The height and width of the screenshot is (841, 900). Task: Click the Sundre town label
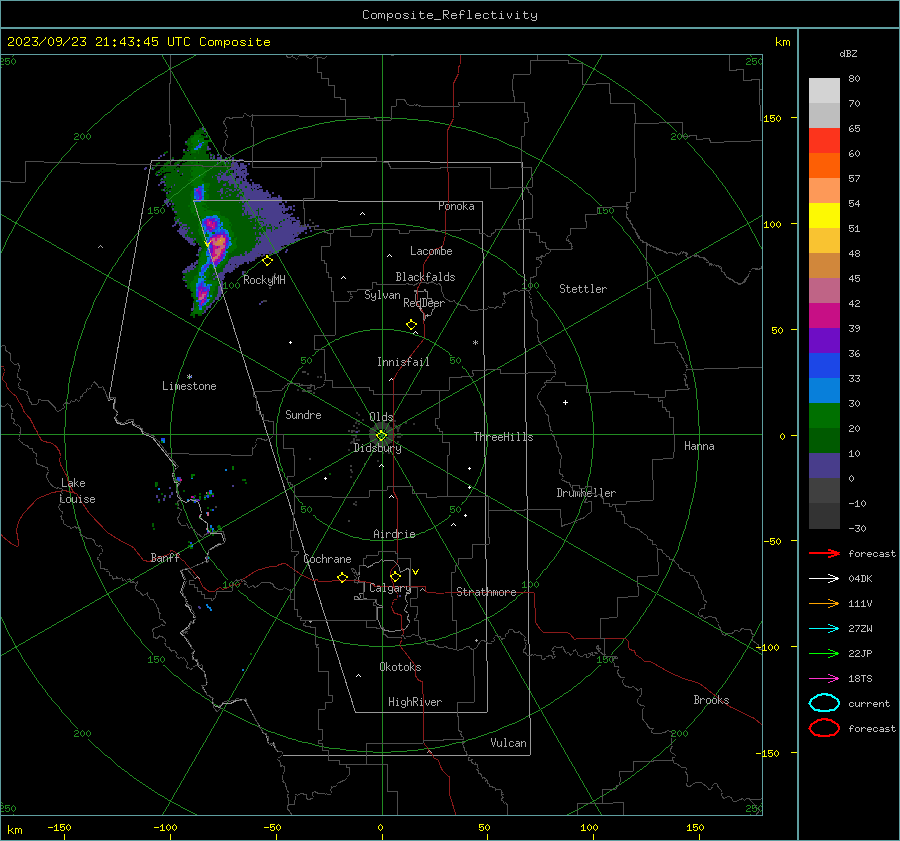303,414
